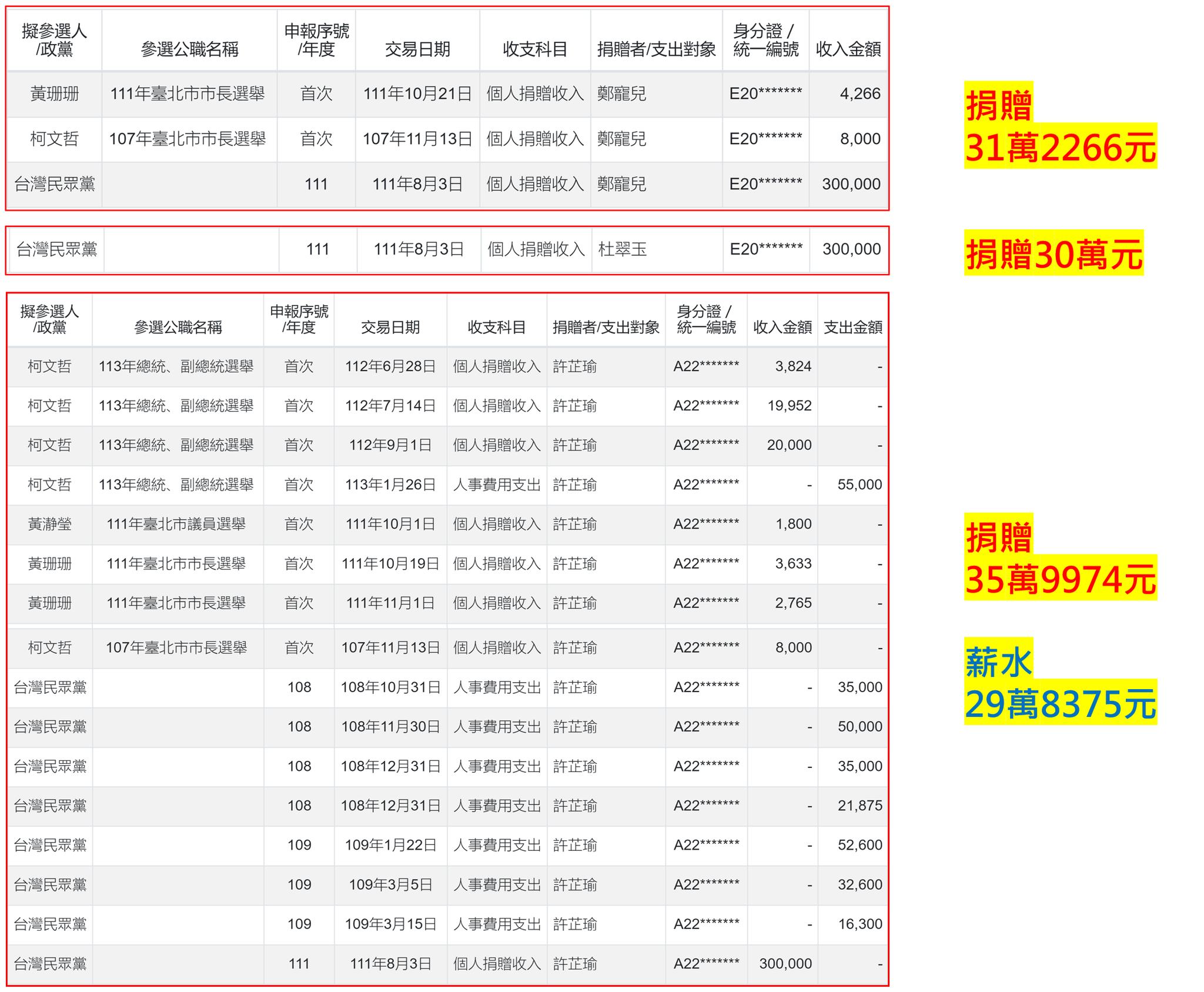This screenshot has height=992, width=1204.
Task: Select the 3,824 income amount
Action: 793,366
